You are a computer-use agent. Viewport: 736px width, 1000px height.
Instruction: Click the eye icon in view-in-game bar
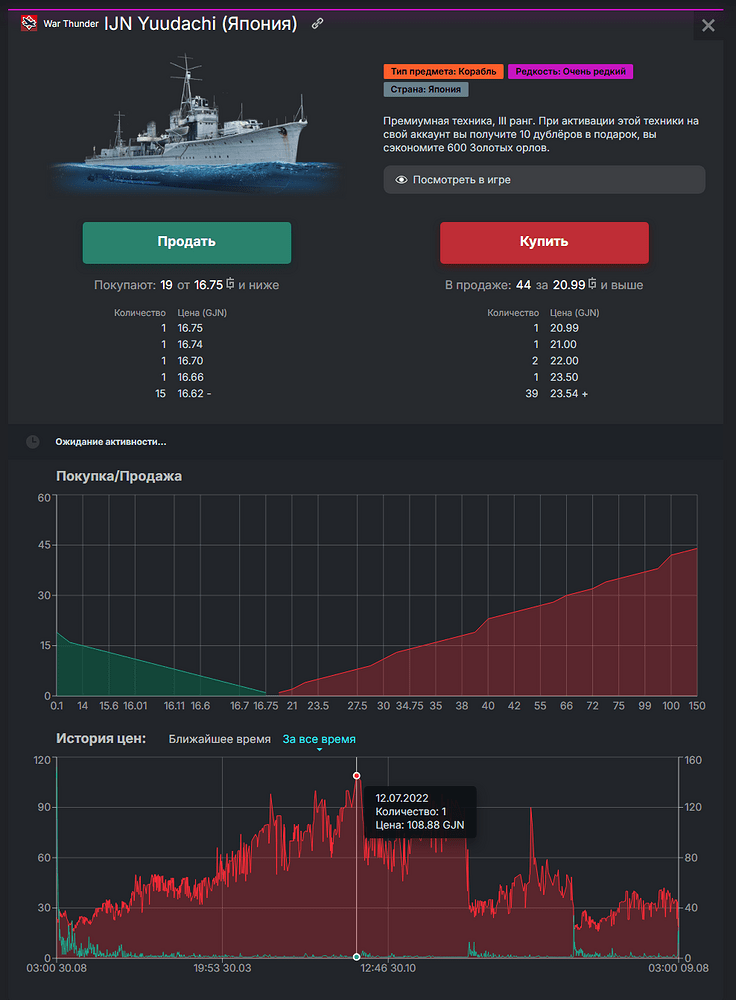pyautogui.click(x=401, y=180)
